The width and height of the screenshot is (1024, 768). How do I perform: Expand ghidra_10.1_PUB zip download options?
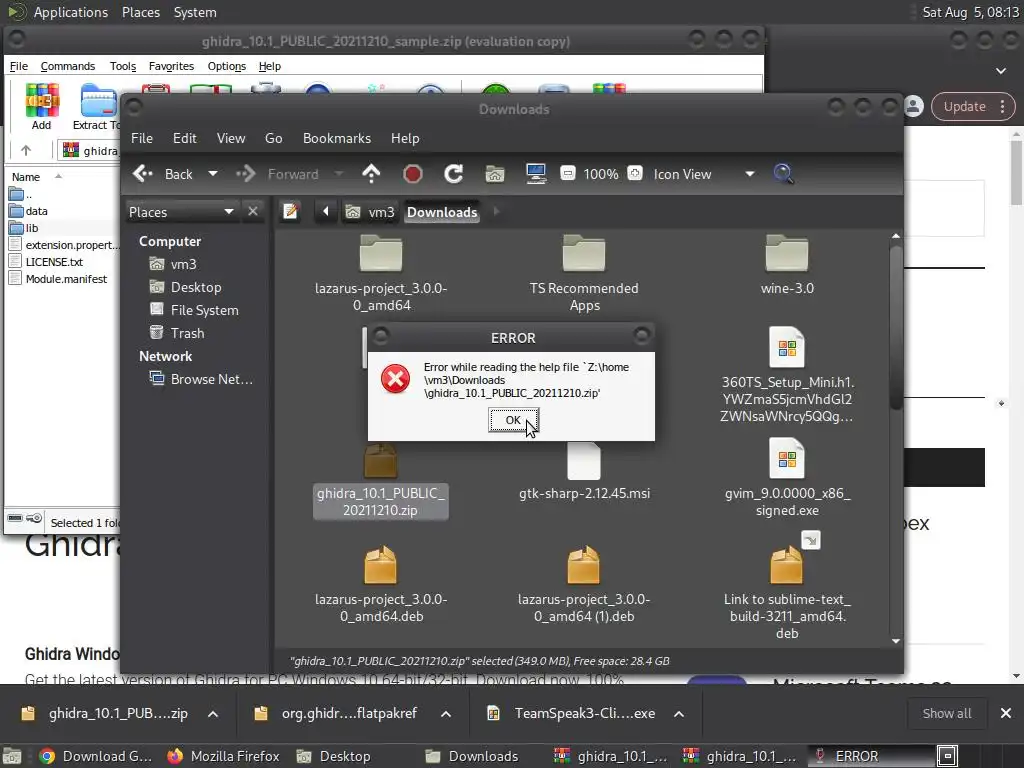(x=213, y=714)
